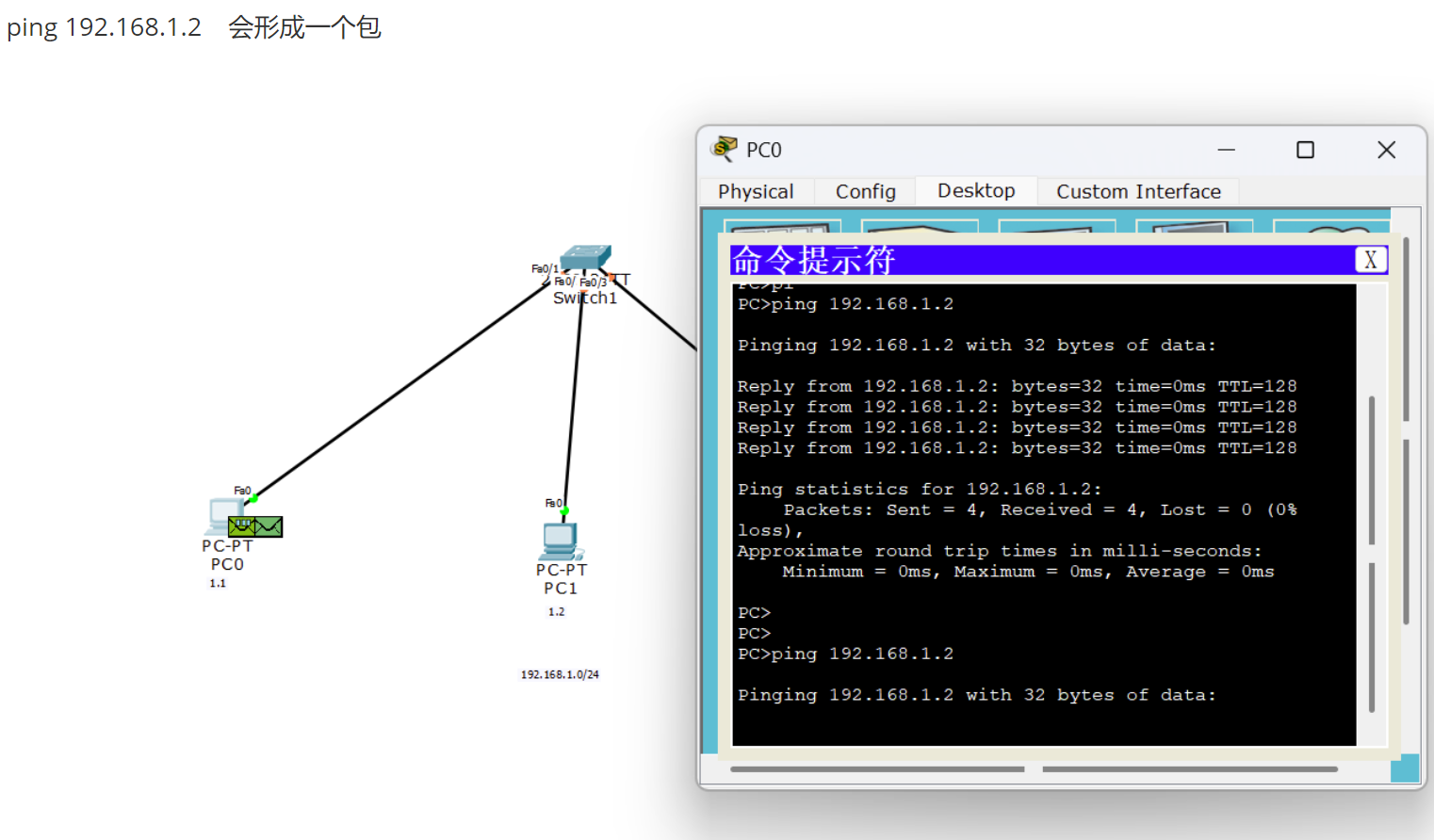The height and width of the screenshot is (840, 1434).
Task: Click the 1.1 address note below PC0
Action: [218, 583]
